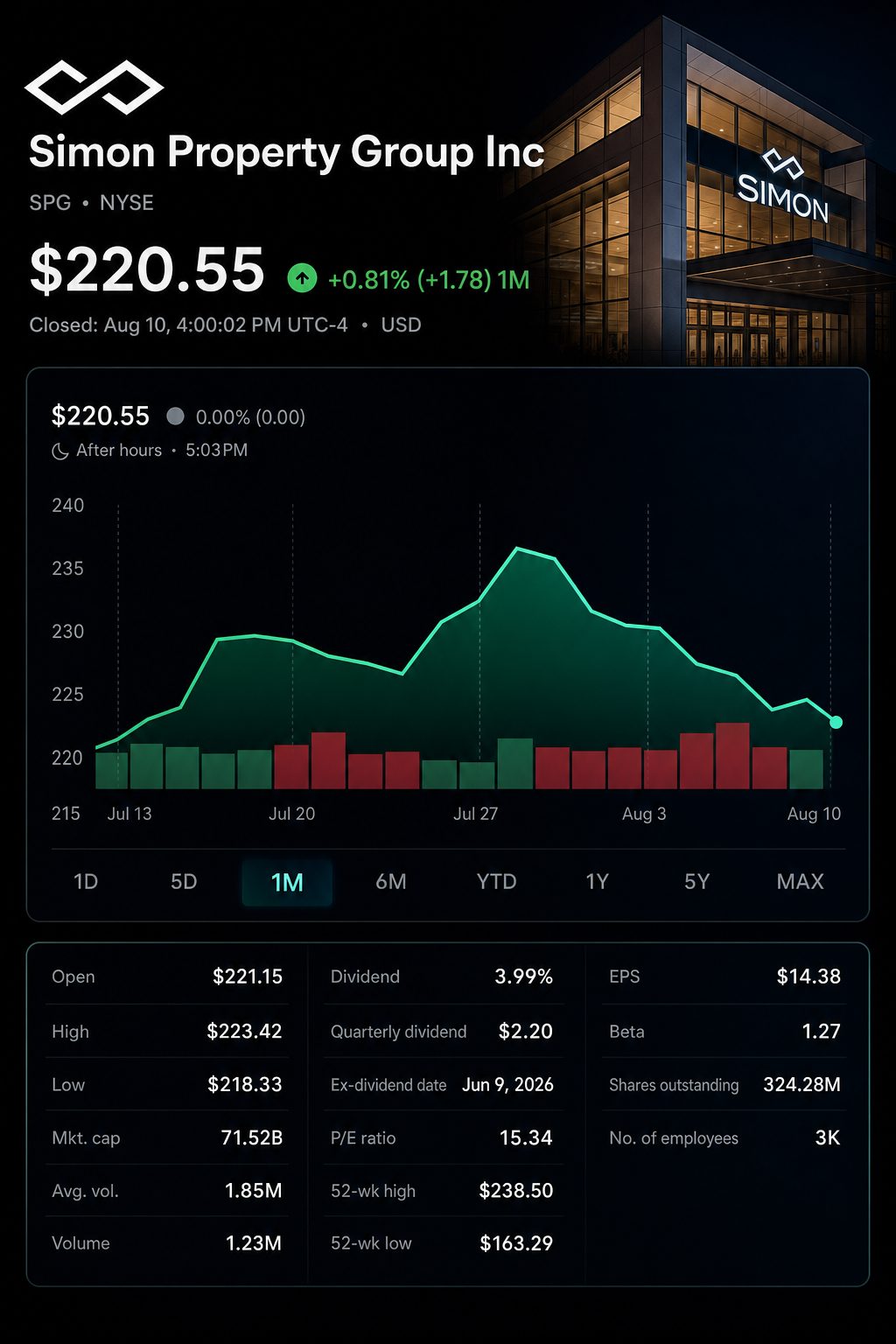896x1344 pixels.
Task: Select the 5D time range tab
Action: [184, 881]
